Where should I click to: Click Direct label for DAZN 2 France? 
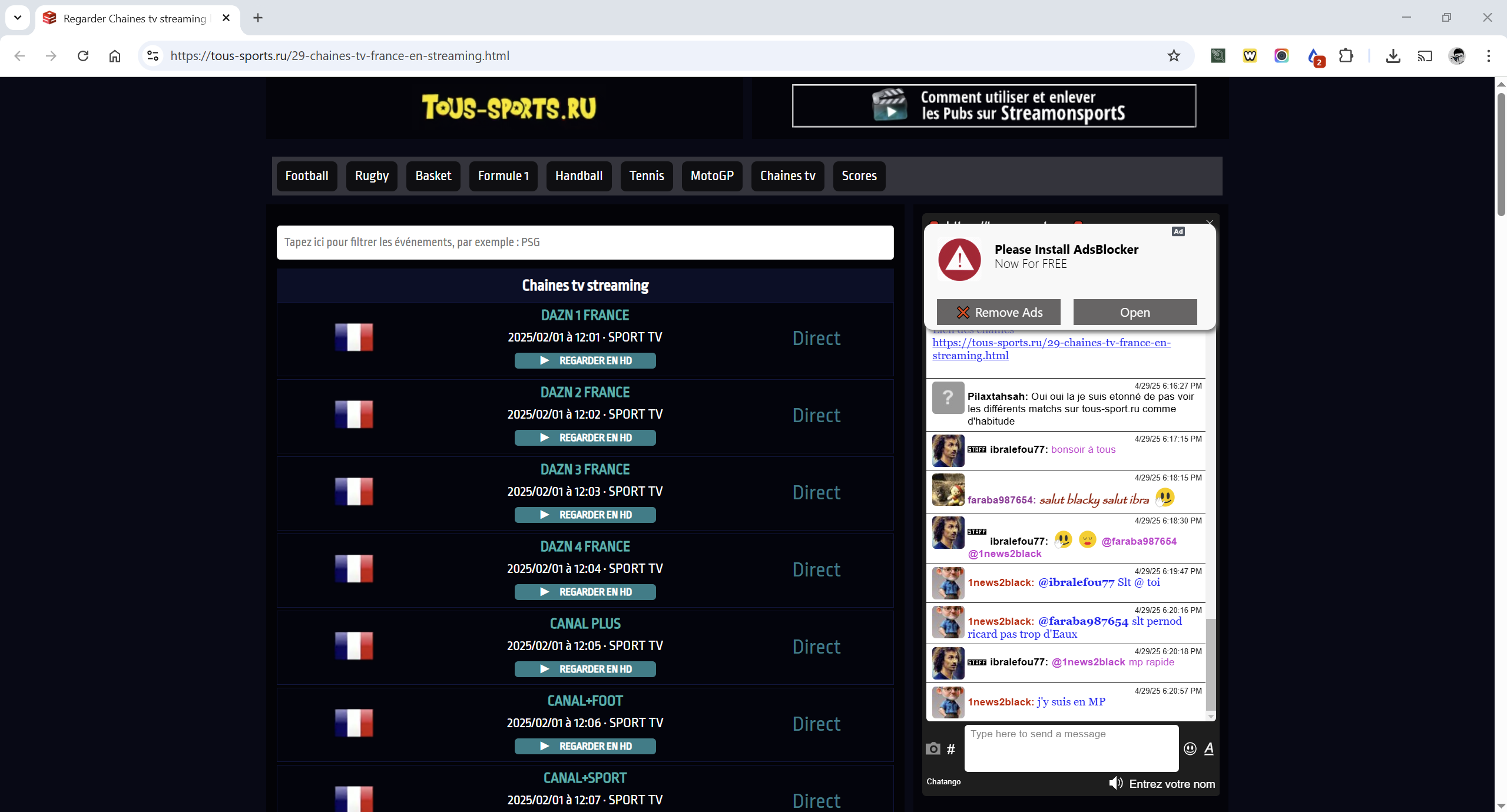816,415
